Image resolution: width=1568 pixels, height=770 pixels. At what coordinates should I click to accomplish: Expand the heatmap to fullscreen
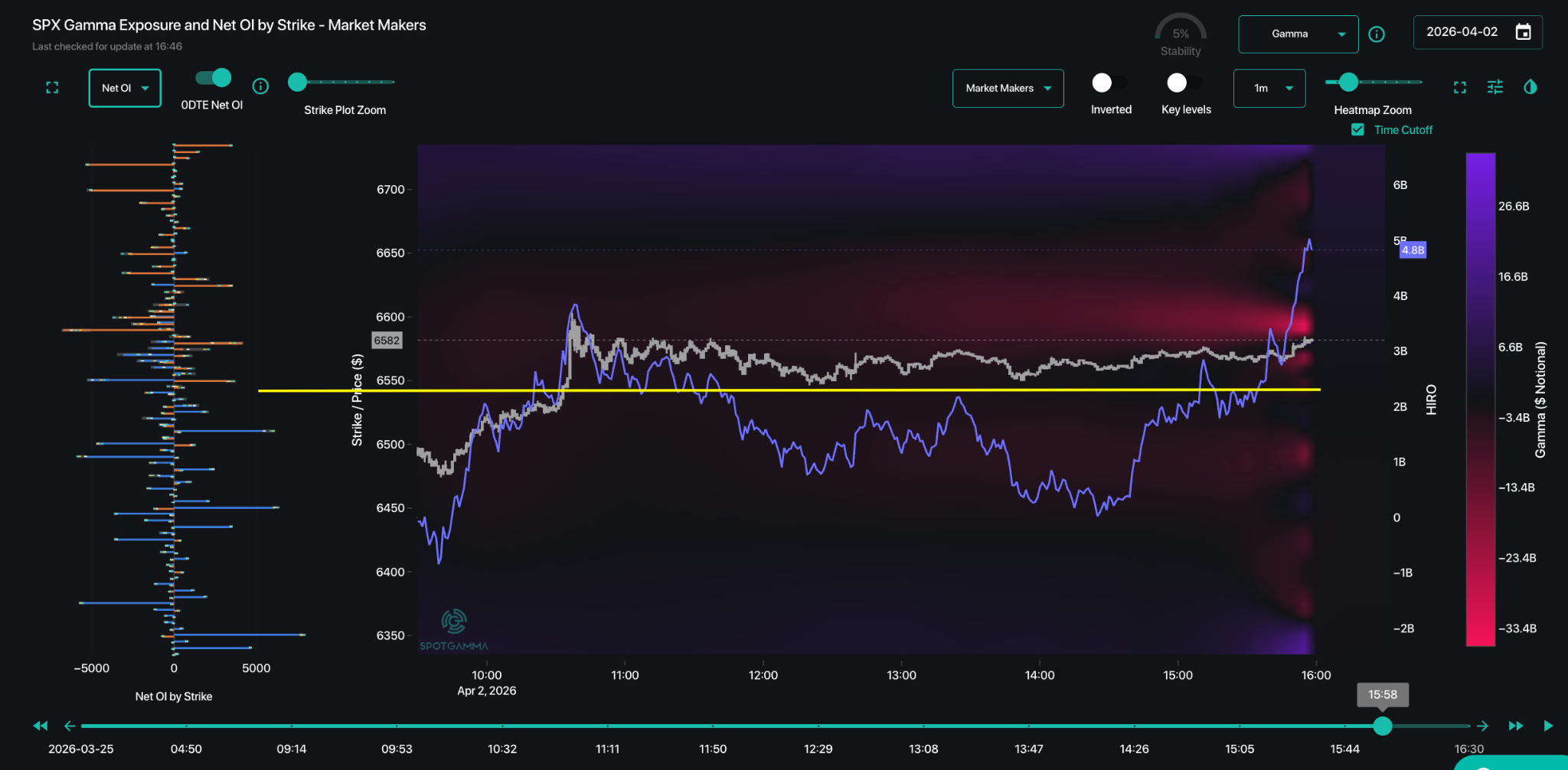(1460, 87)
